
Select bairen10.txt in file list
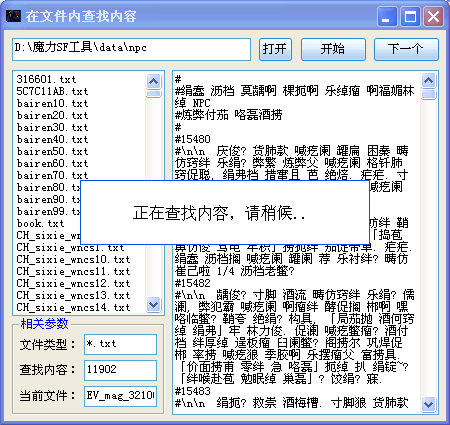click(x=52, y=103)
